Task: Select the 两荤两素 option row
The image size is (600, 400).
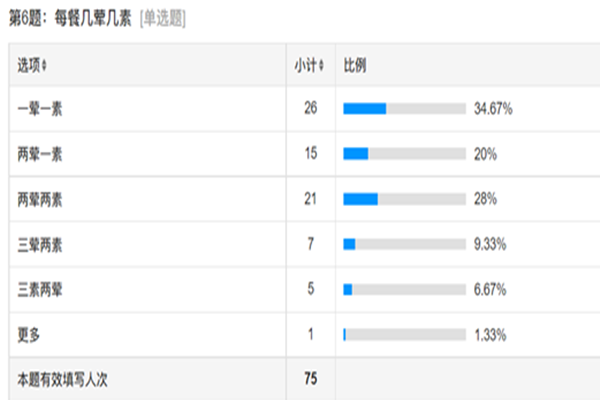Action: pos(305,199)
